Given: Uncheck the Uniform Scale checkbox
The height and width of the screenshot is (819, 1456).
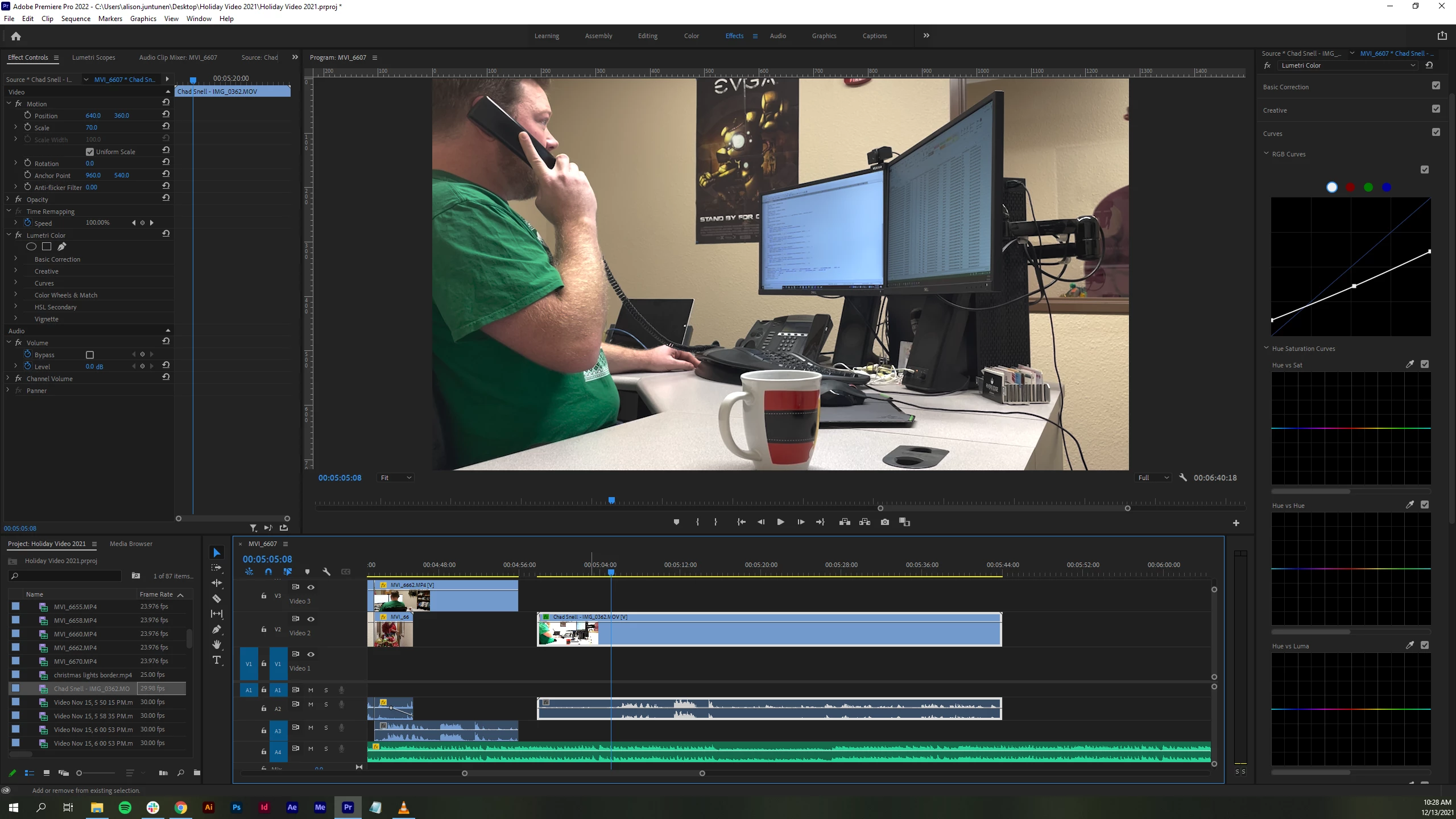Looking at the screenshot, I should click(90, 152).
